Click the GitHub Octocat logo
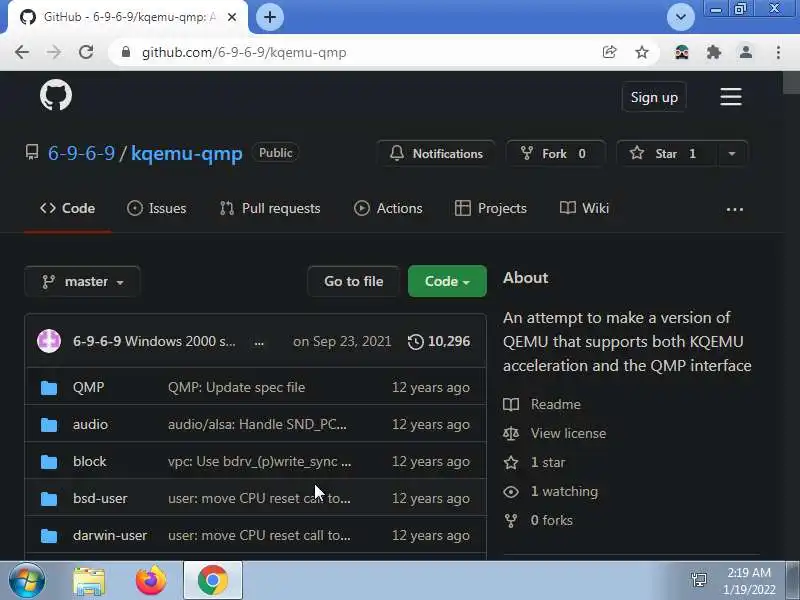 (x=56, y=95)
